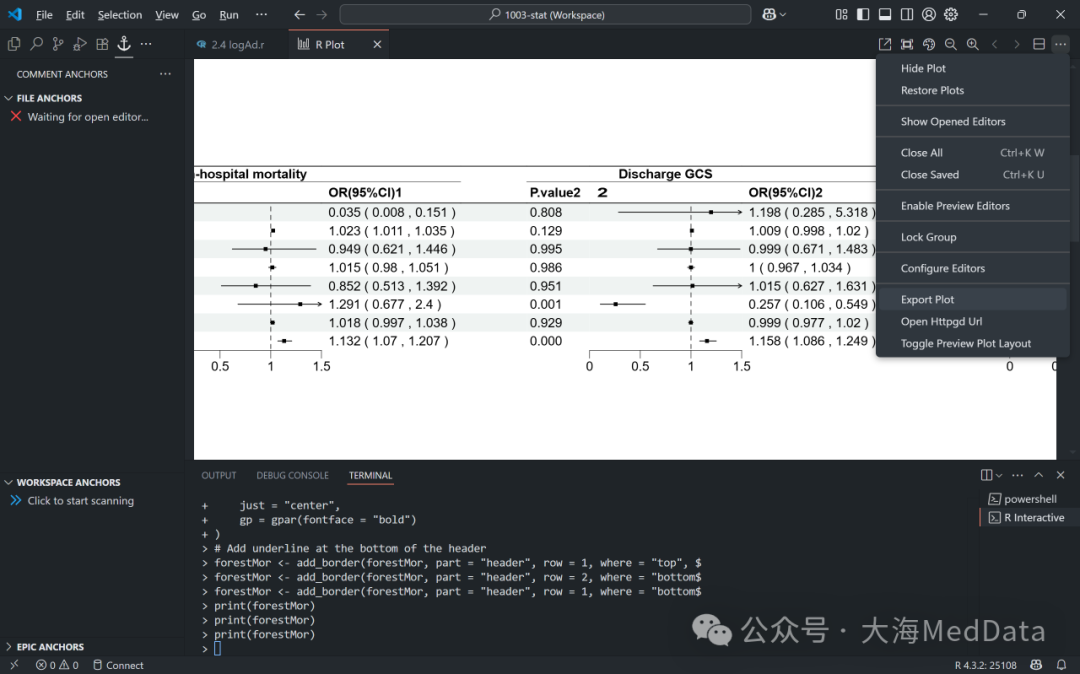Open the Run menu
This screenshot has width=1080, height=674.
229,14
